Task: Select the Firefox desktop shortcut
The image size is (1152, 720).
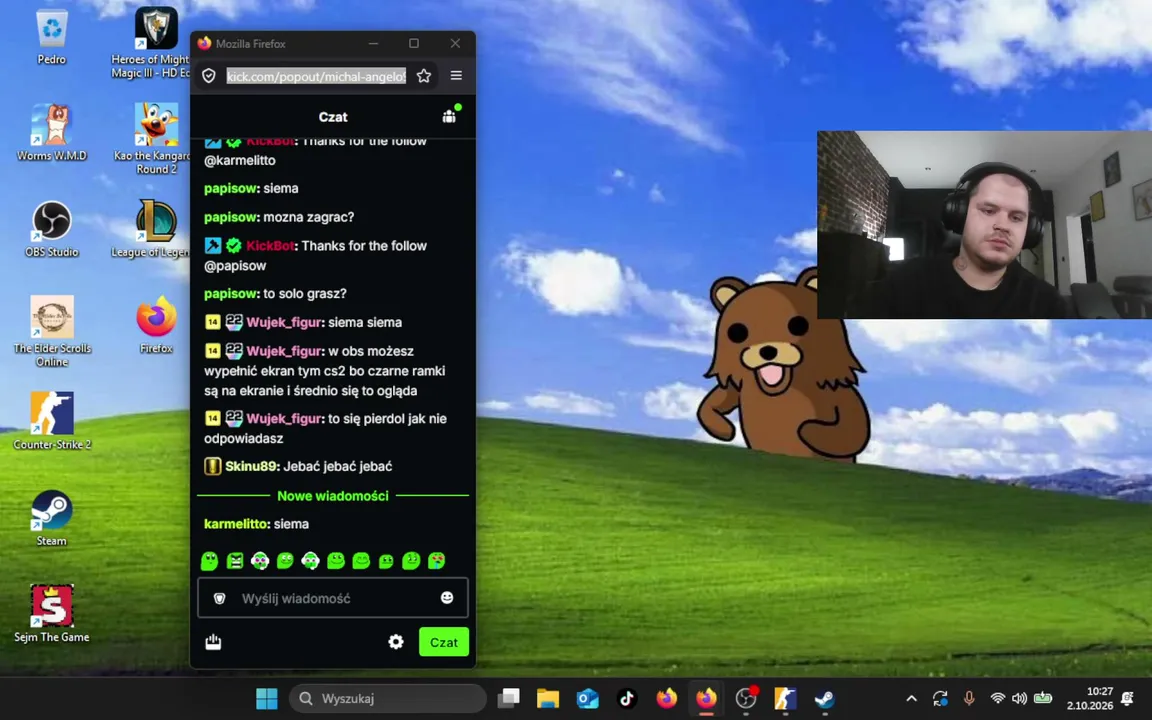Action: [x=156, y=325]
